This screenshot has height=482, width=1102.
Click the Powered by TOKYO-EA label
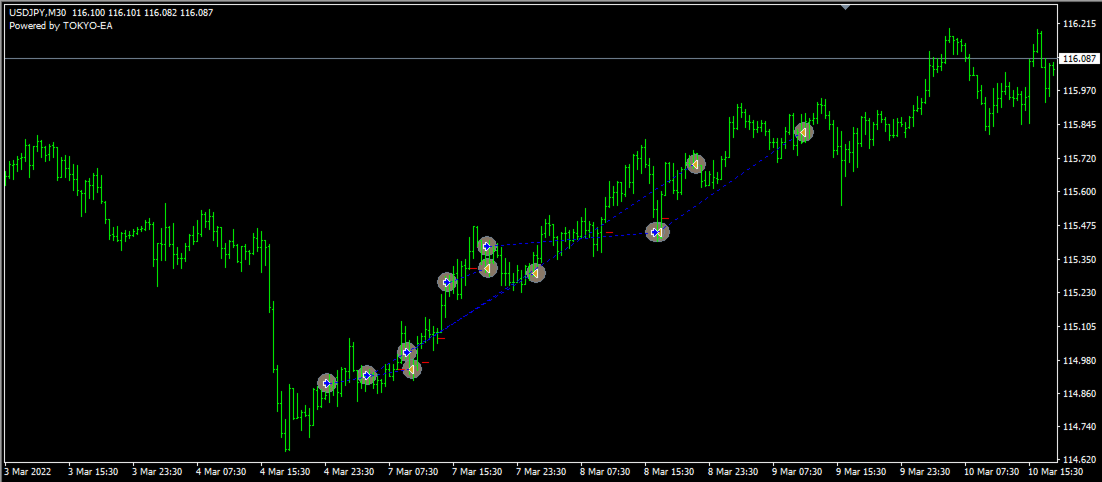[x=60, y=25]
